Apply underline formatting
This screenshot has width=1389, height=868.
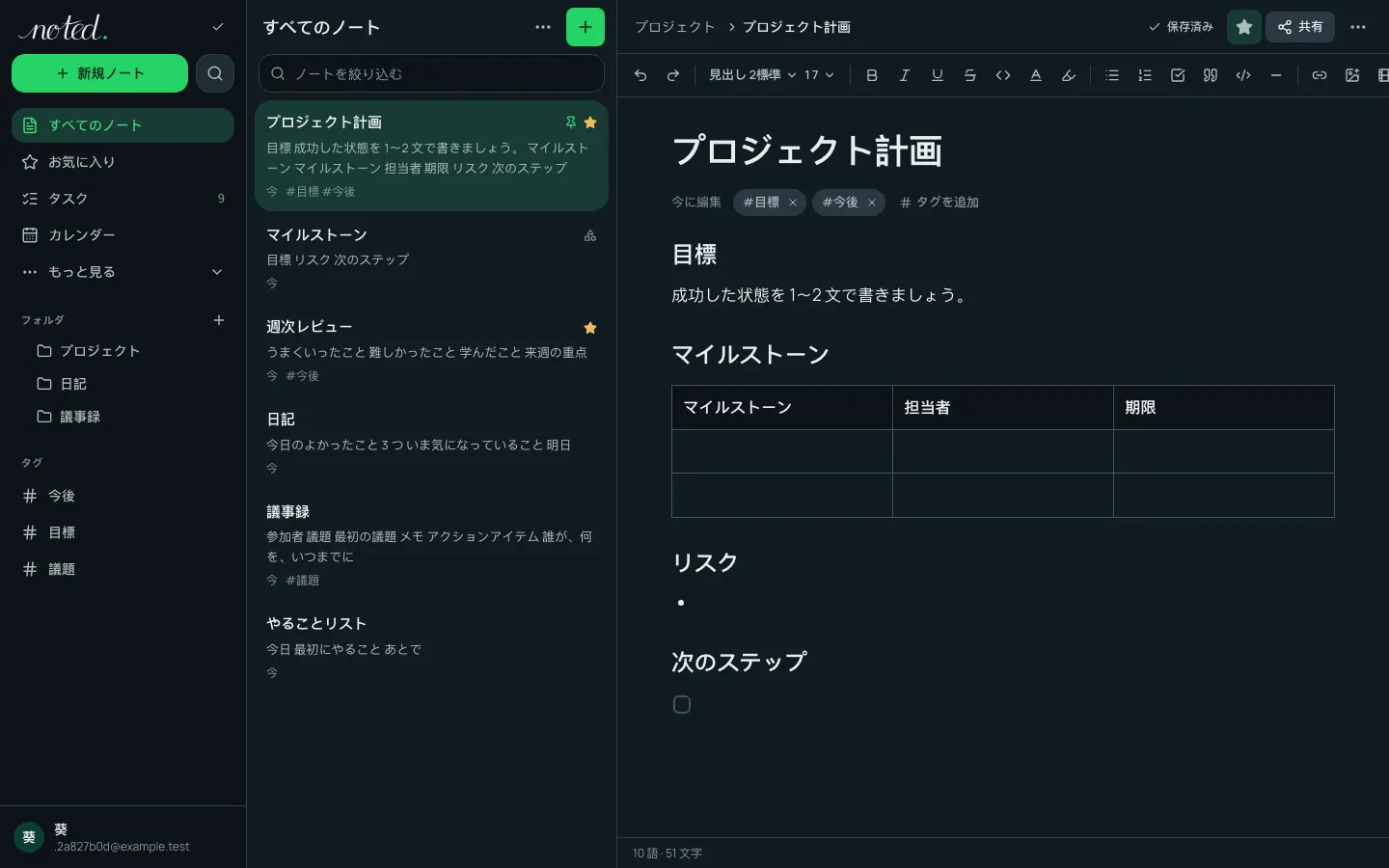coord(938,75)
